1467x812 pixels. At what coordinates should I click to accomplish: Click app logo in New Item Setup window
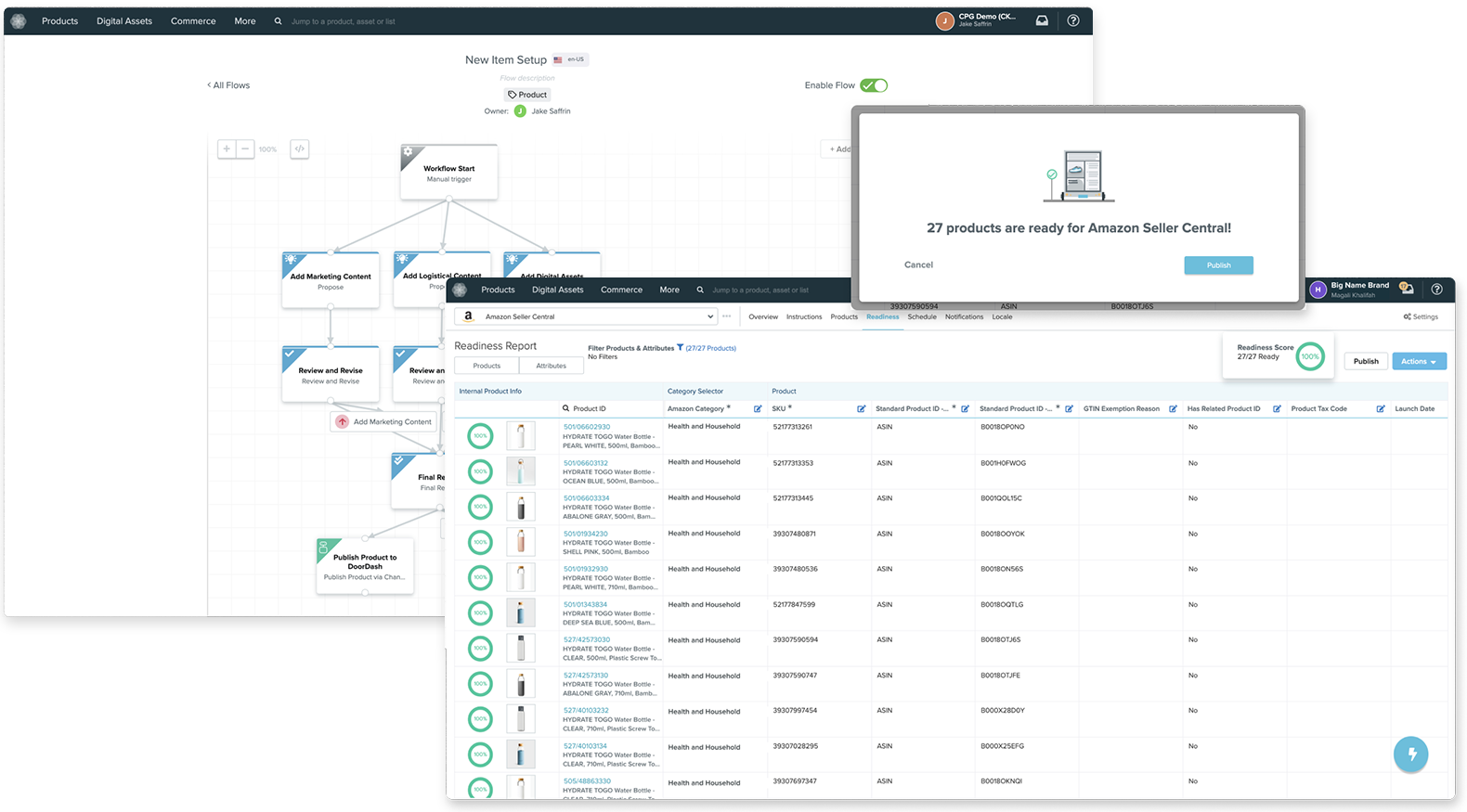coord(19,20)
